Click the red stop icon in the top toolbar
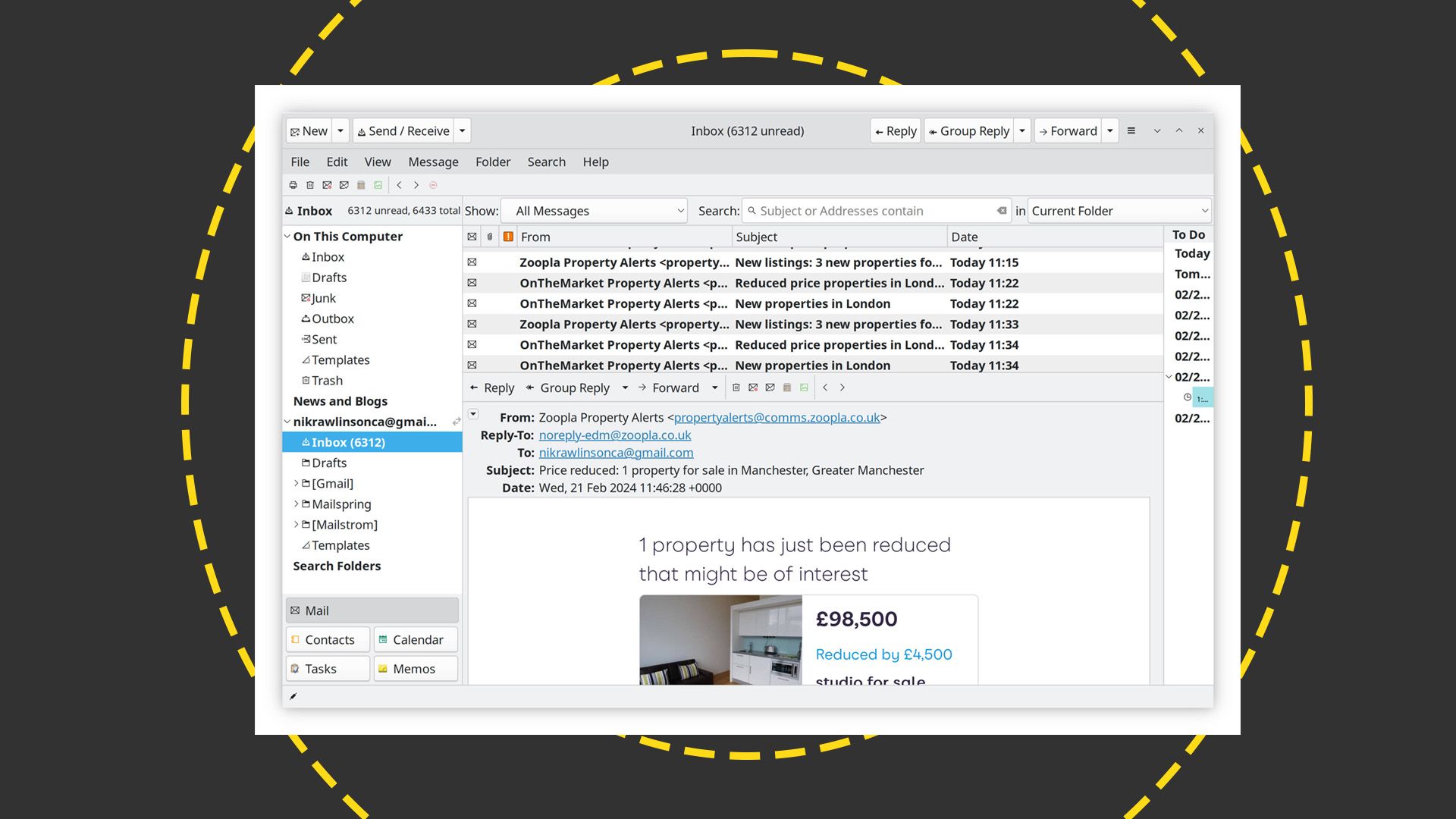The width and height of the screenshot is (1456, 819). (x=433, y=185)
